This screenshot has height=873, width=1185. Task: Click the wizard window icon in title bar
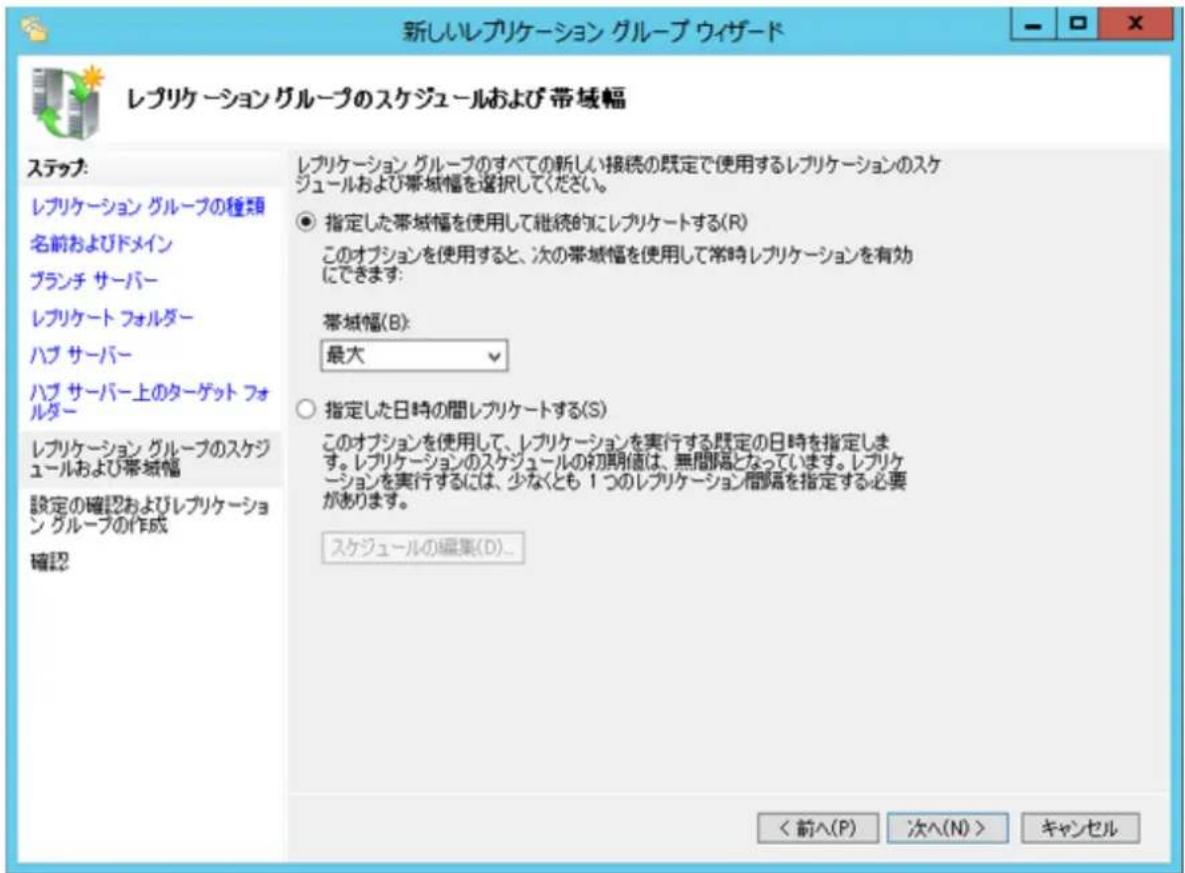[33, 29]
